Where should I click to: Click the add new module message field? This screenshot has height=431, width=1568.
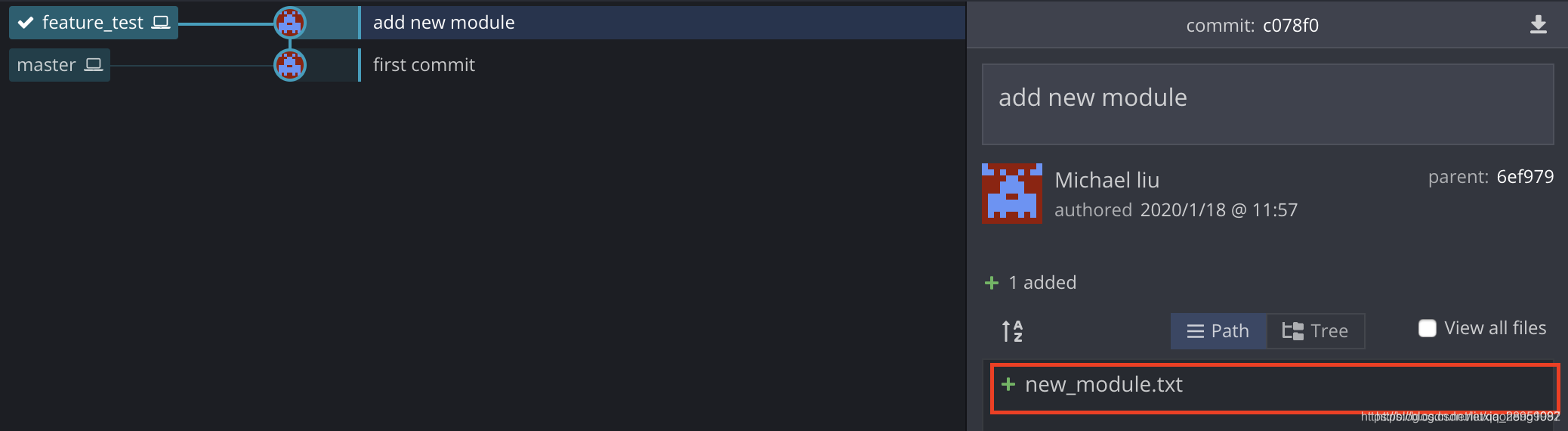tap(1267, 104)
